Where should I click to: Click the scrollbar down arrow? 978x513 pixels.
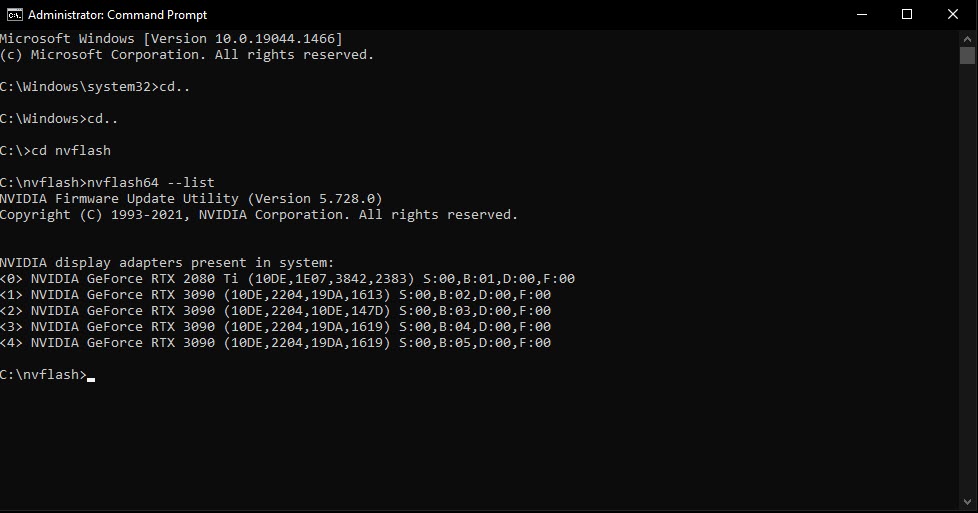click(967, 501)
